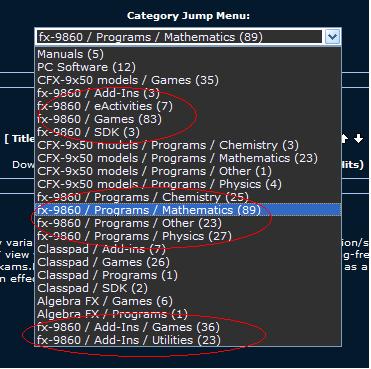Select Classpad / Add-ins (7)
Screen dimensions: 371x369
coord(188,249)
